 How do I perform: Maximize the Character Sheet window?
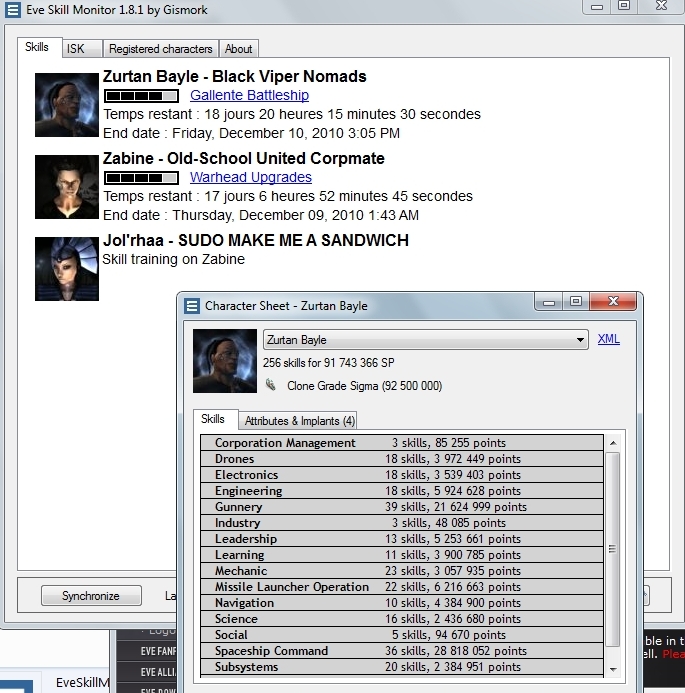[x=576, y=302]
